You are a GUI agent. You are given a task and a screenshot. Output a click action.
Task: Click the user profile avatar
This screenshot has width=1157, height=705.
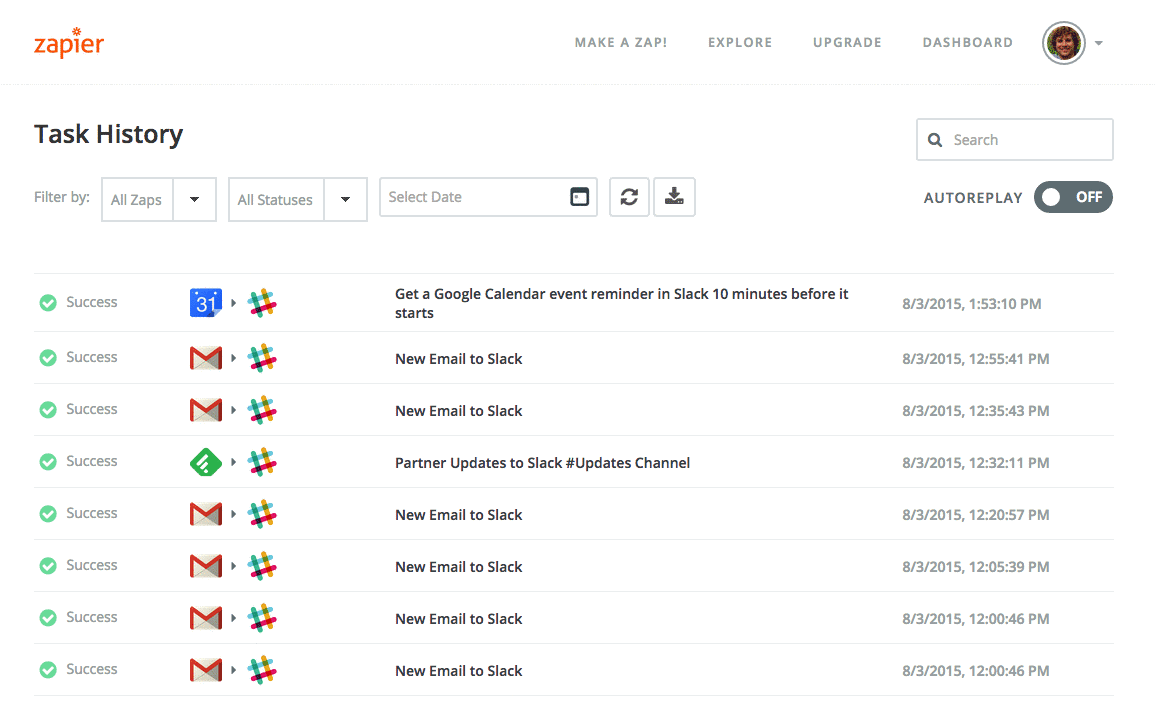[1063, 43]
